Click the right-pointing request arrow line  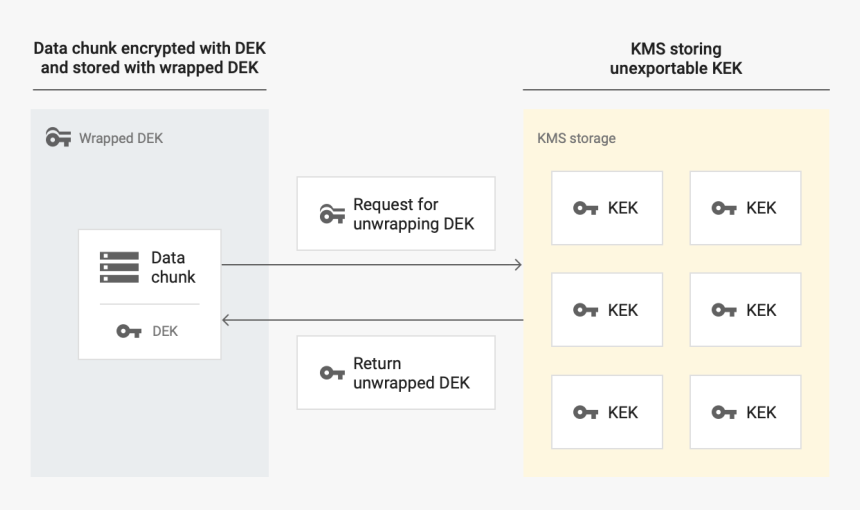[370, 265]
